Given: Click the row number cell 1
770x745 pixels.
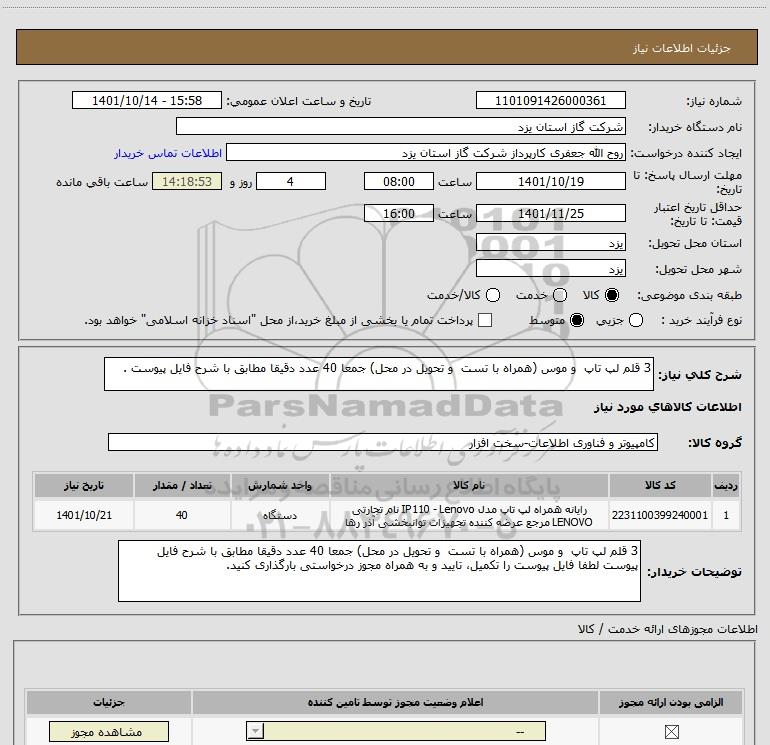Looking at the screenshot, I should (x=726, y=515).
